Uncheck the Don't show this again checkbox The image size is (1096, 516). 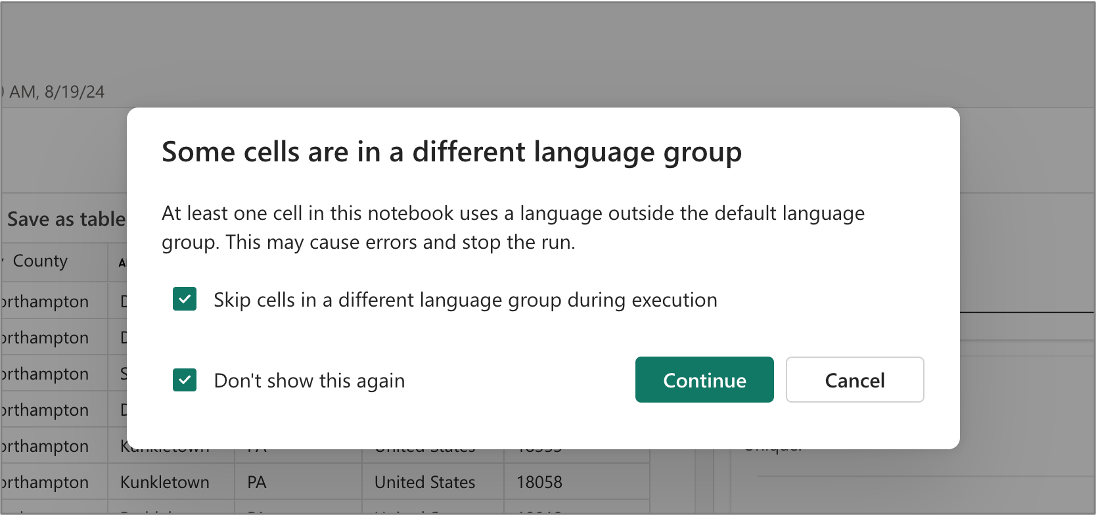coord(185,380)
